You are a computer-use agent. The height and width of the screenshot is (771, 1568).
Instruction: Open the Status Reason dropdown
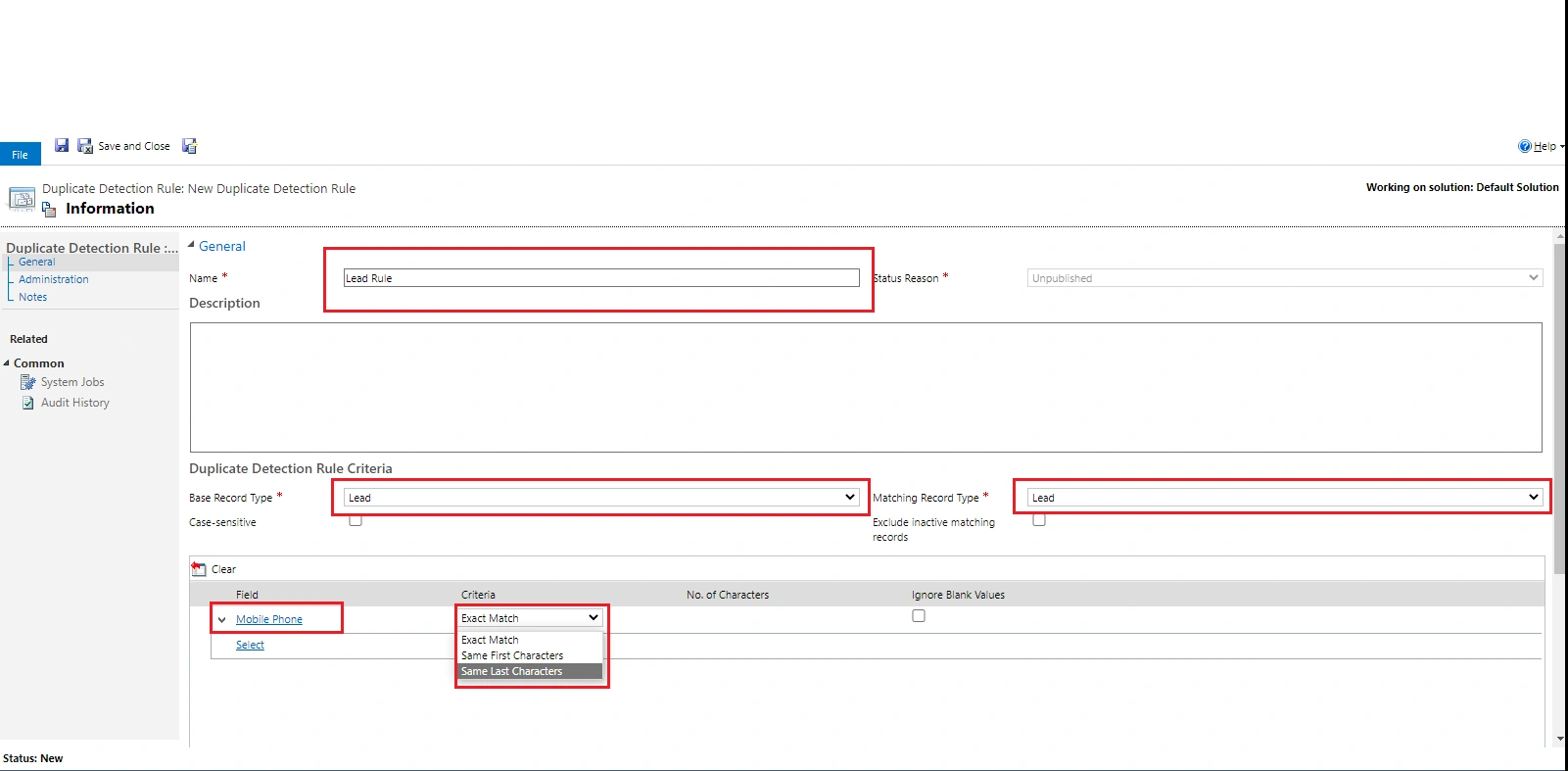tap(1285, 278)
